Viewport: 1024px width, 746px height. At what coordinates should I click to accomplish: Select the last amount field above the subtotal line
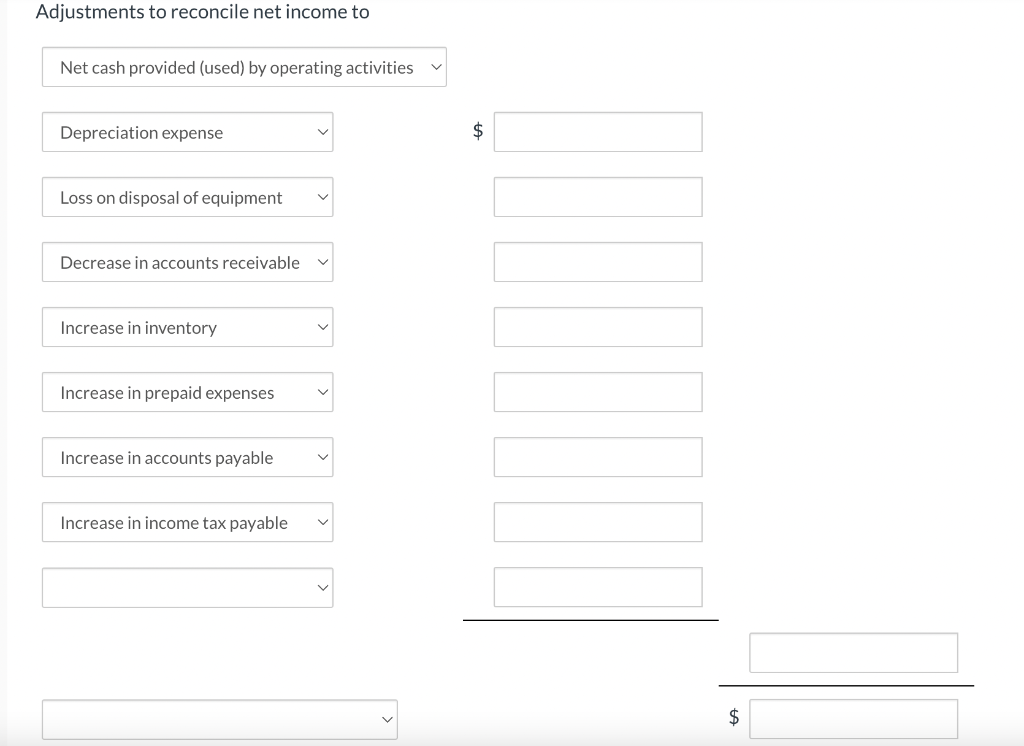point(597,587)
